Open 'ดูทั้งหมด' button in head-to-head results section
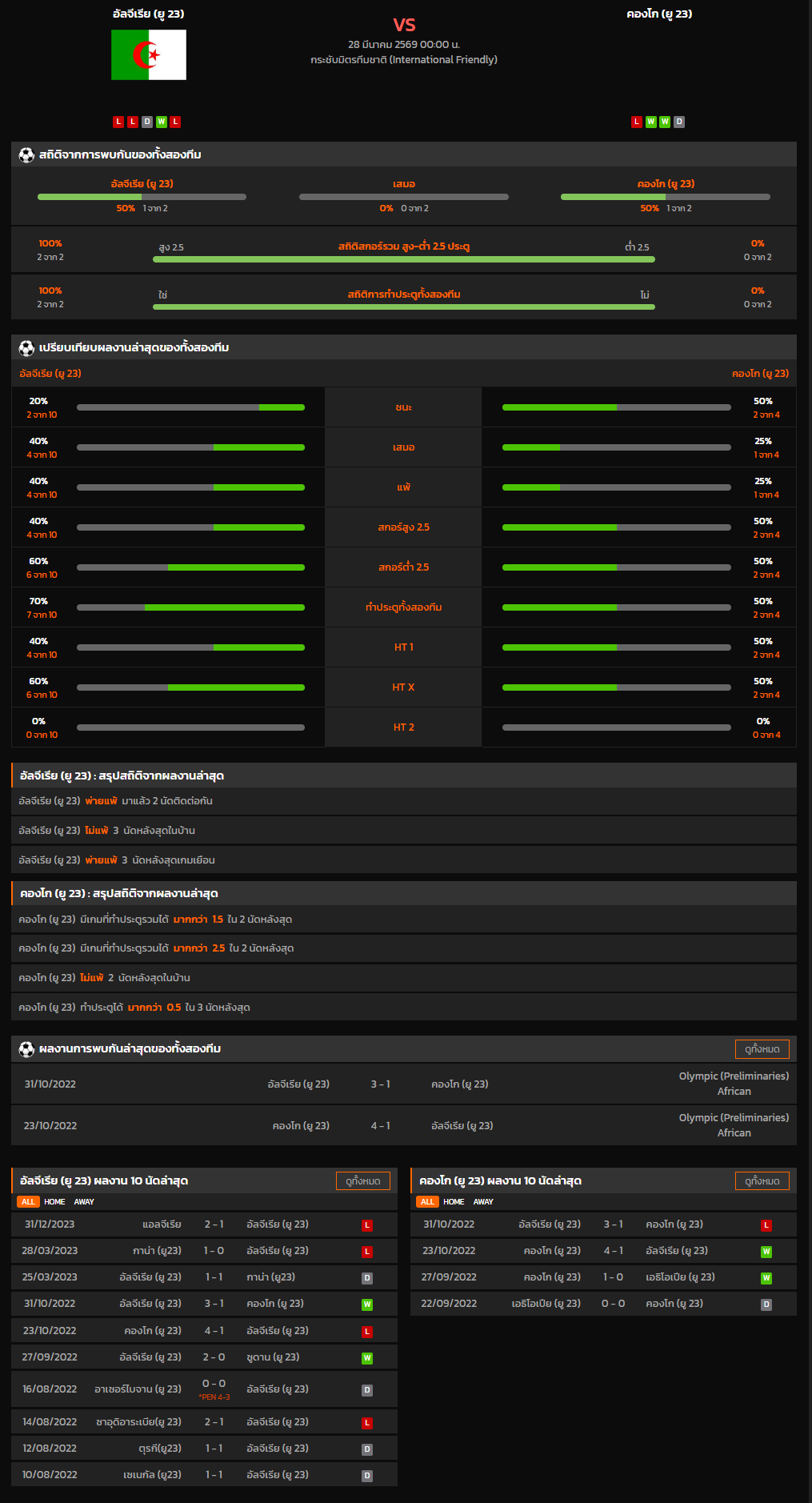812x1503 pixels. [762, 1048]
